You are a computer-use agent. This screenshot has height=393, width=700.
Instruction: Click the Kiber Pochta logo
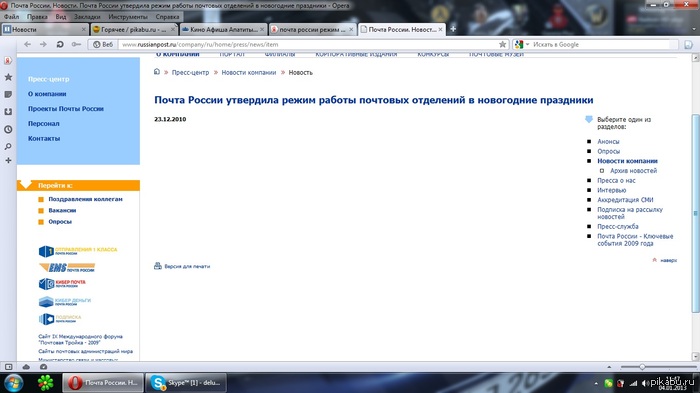tap(62, 284)
